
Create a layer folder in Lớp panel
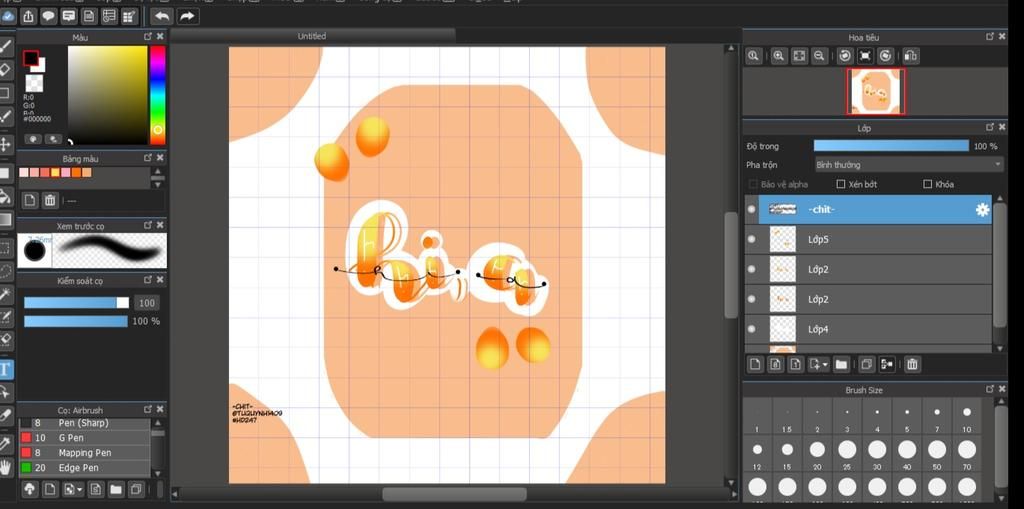(841, 364)
